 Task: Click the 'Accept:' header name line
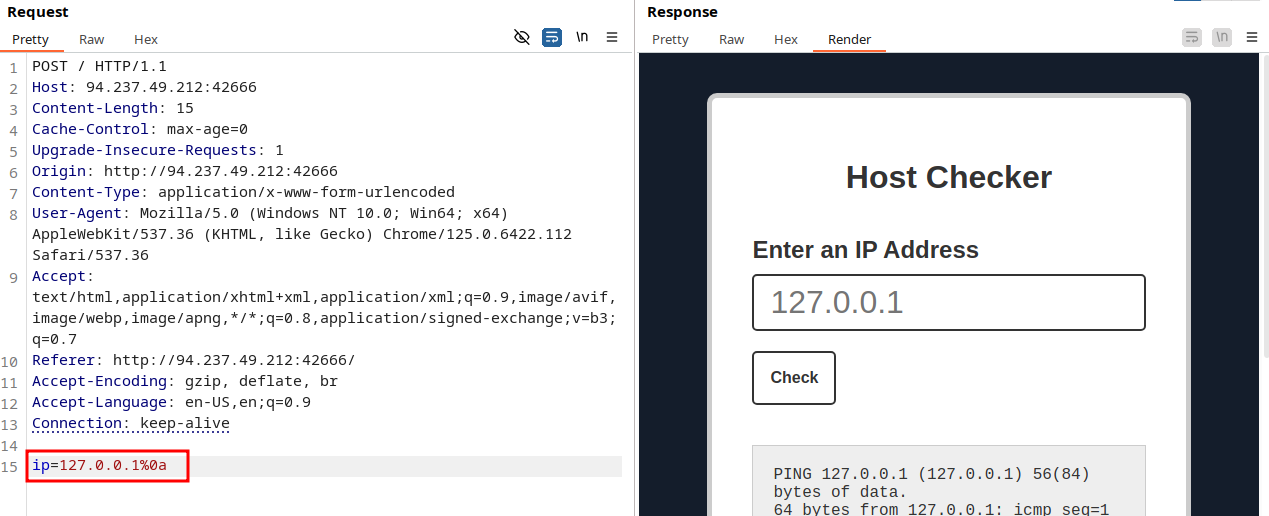(63, 276)
